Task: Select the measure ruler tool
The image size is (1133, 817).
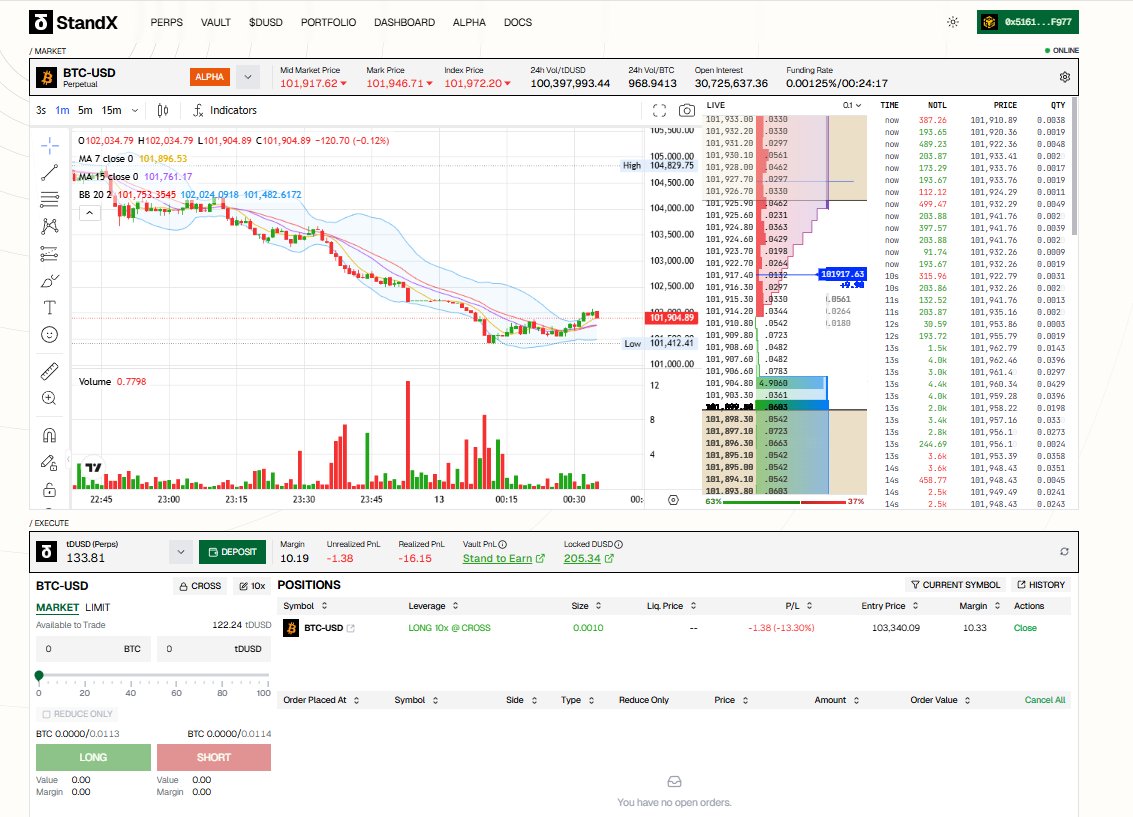Action: pyautogui.click(x=50, y=371)
